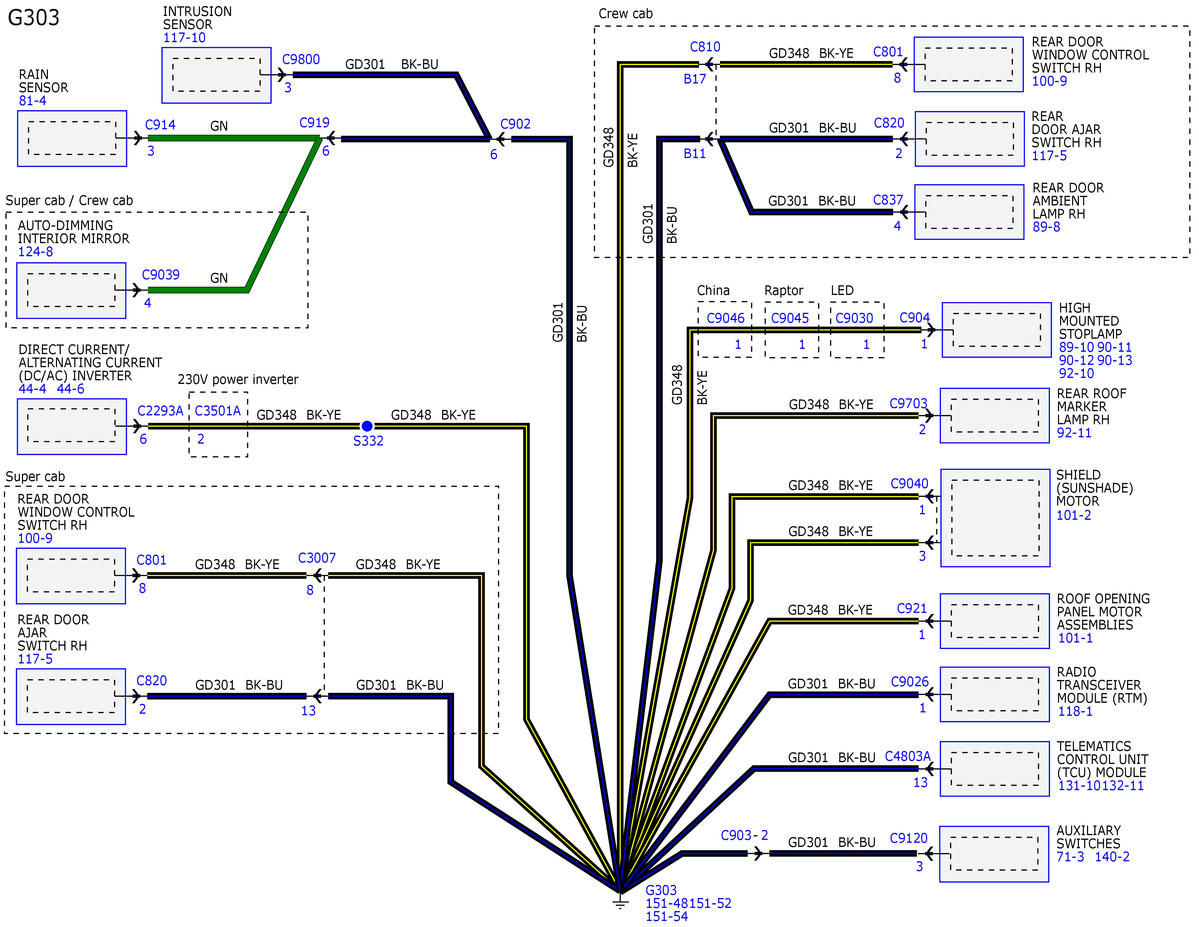The width and height of the screenshot is (1199, 927).
Task: Select the Shield Sunshade Motor component box
Action: (994, 517)
